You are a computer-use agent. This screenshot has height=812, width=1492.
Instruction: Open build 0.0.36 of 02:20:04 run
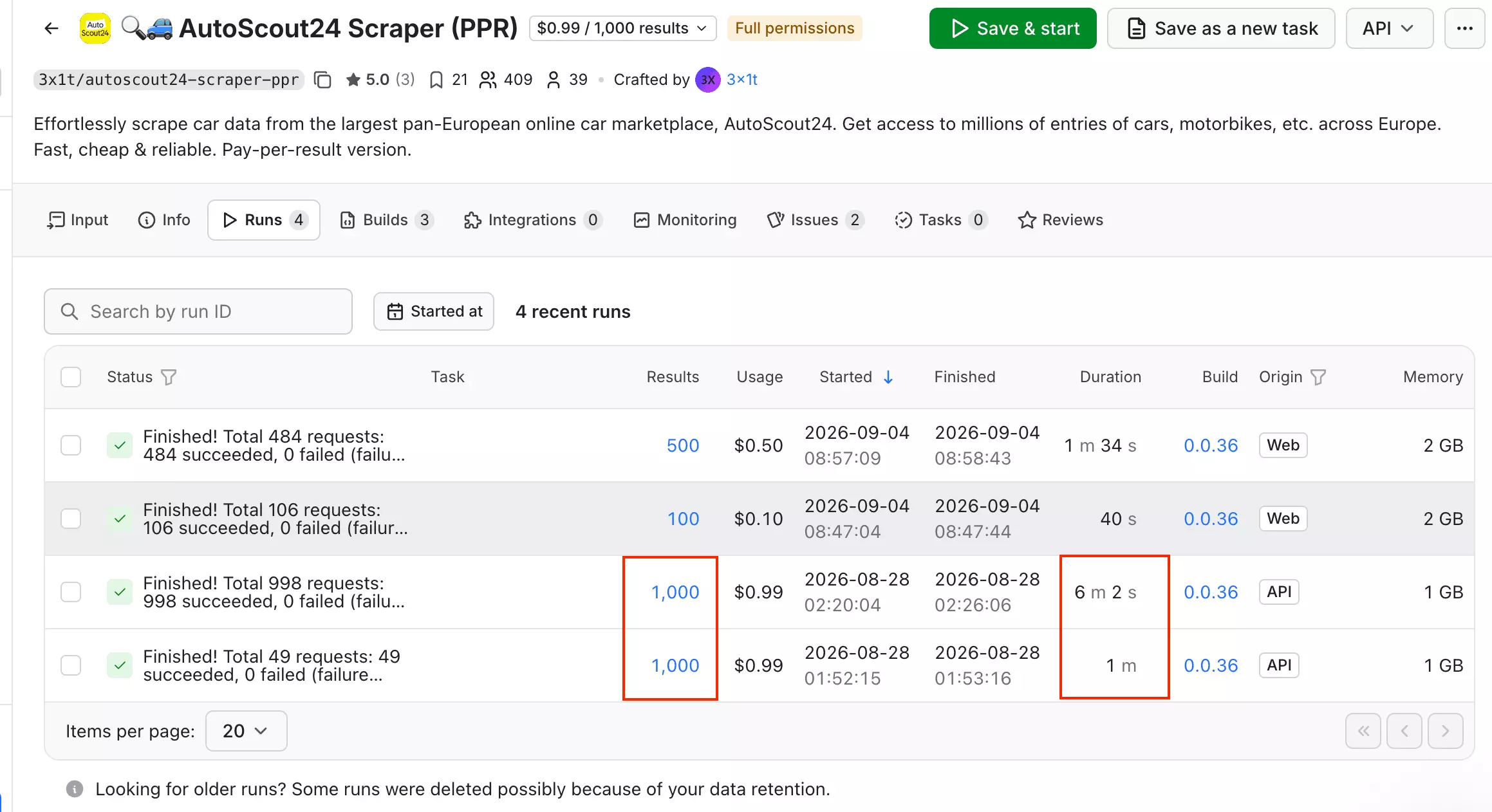click(x=1211, y=592)
